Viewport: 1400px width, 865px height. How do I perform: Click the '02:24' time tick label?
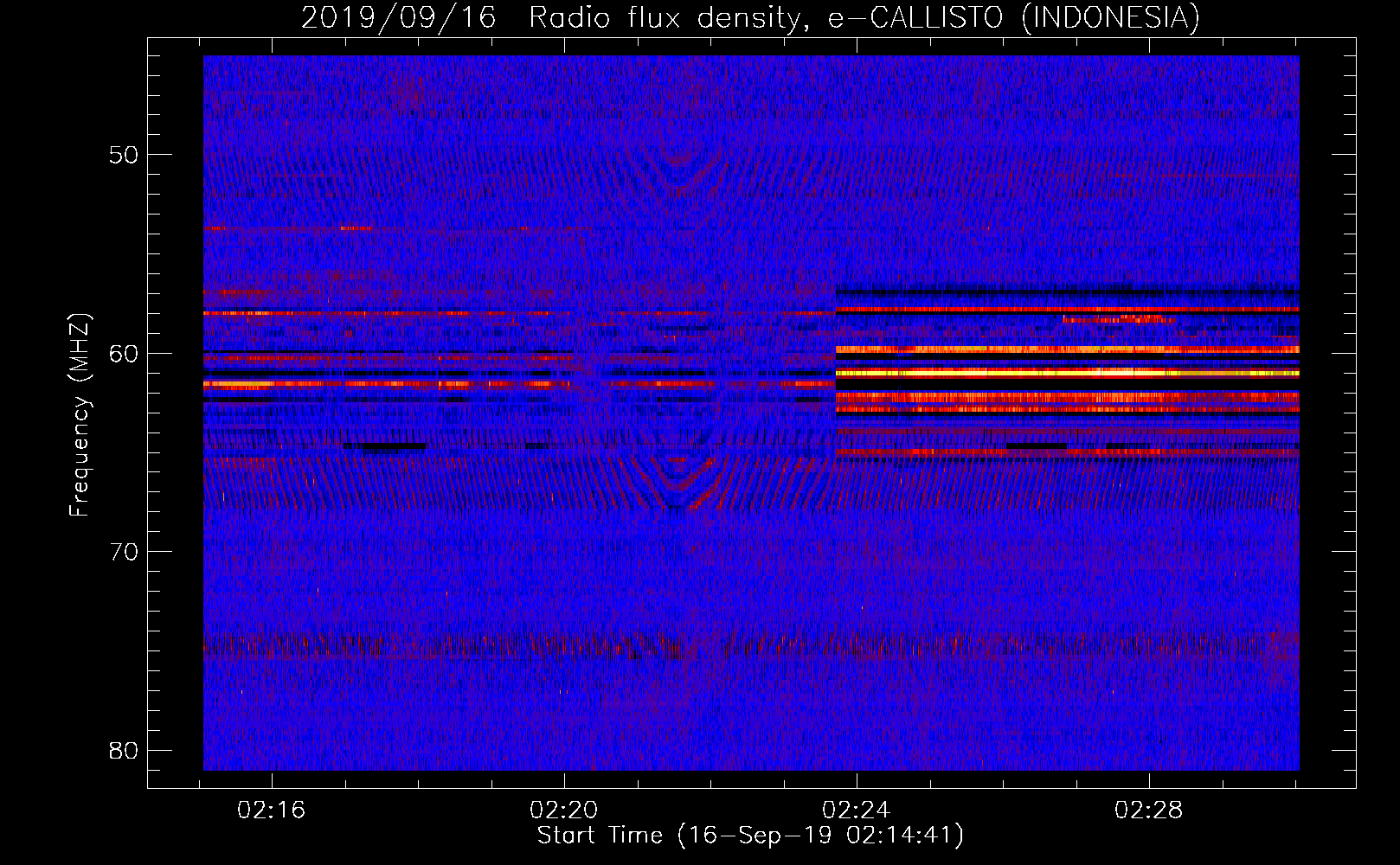coord(857,811)
